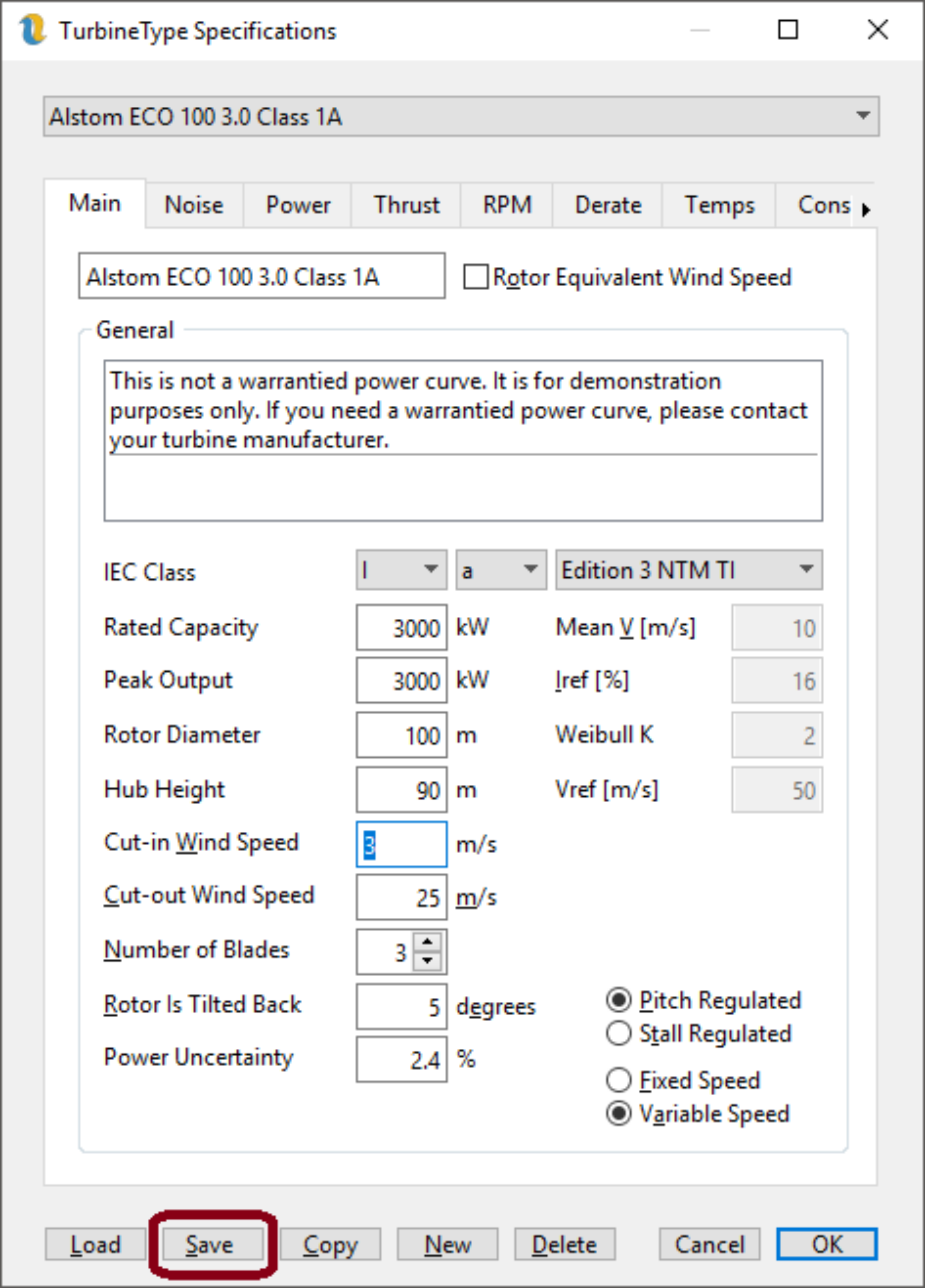Choose Fixed Speed radio option
This screenshot has width=925, height=1288.
(x=619, y=1080)
